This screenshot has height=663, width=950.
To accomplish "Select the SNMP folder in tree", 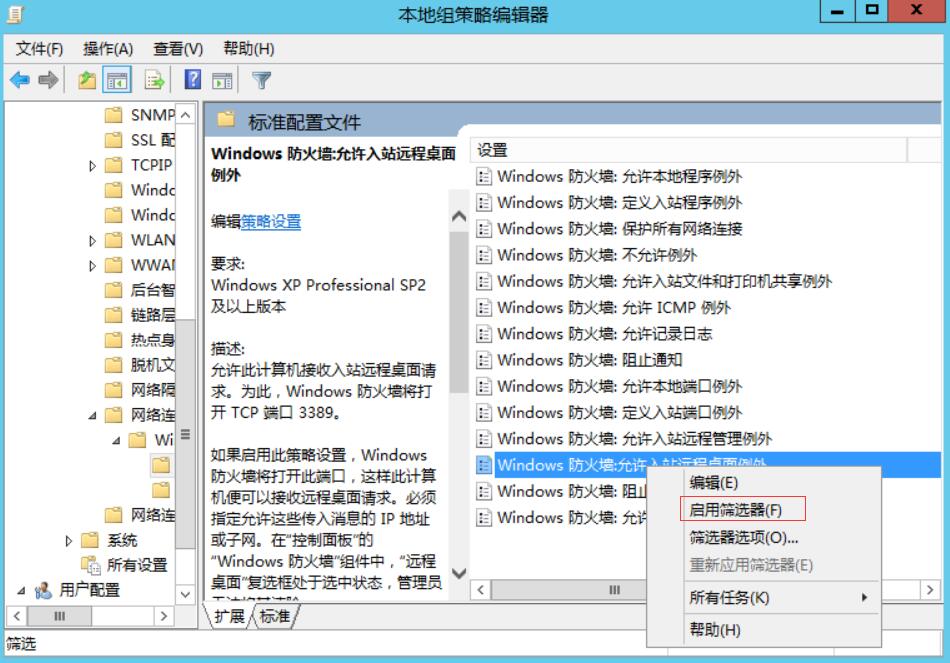I will (140, 115).
